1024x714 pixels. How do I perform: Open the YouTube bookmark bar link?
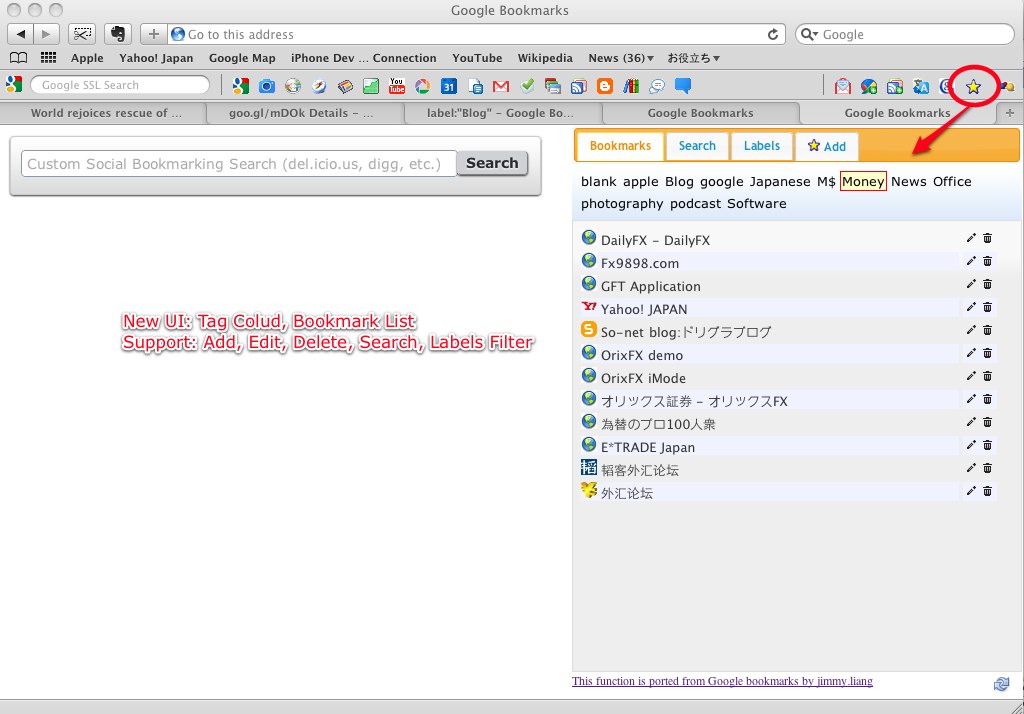tap(477, 58)
